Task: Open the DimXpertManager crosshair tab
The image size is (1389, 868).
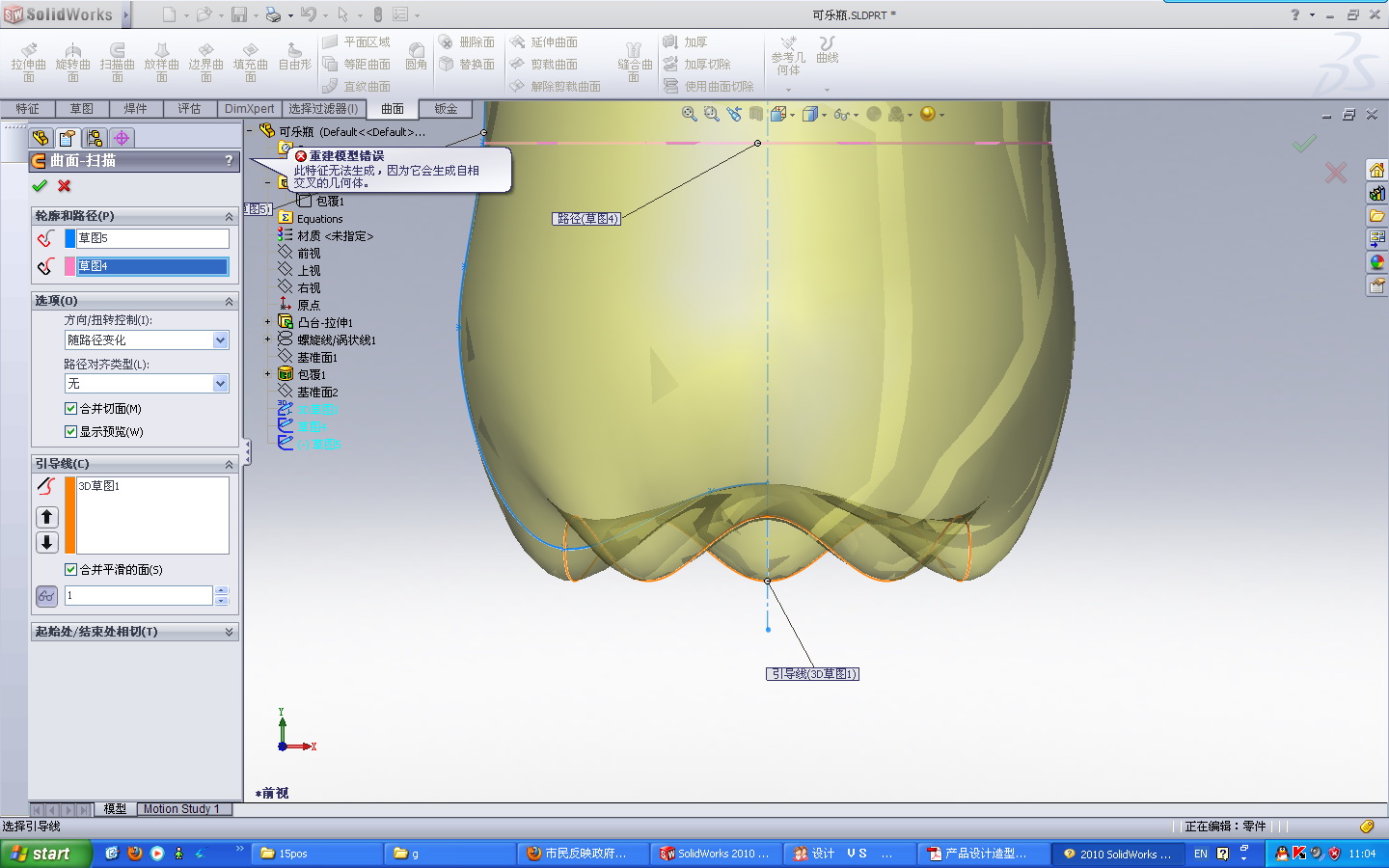Action: point(122,138)
